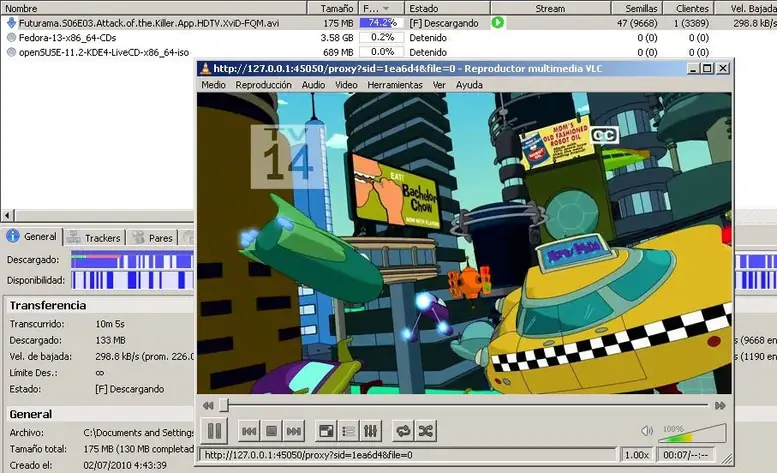Open the Ayuda menu in VLC

click(469, 85)
